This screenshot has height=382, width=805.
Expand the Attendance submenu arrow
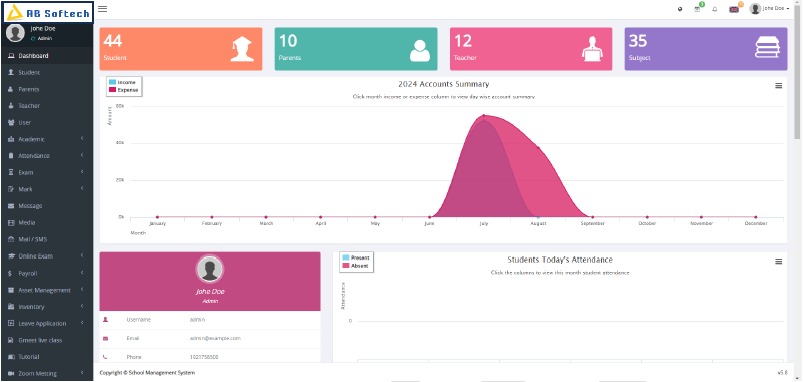pos(82,155)
